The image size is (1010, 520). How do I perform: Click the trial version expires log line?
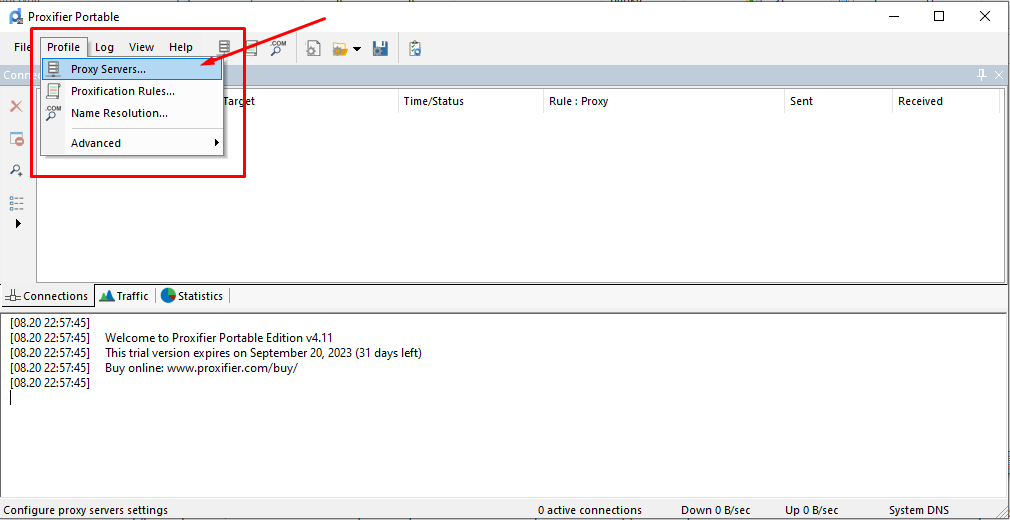coord(263,353)
